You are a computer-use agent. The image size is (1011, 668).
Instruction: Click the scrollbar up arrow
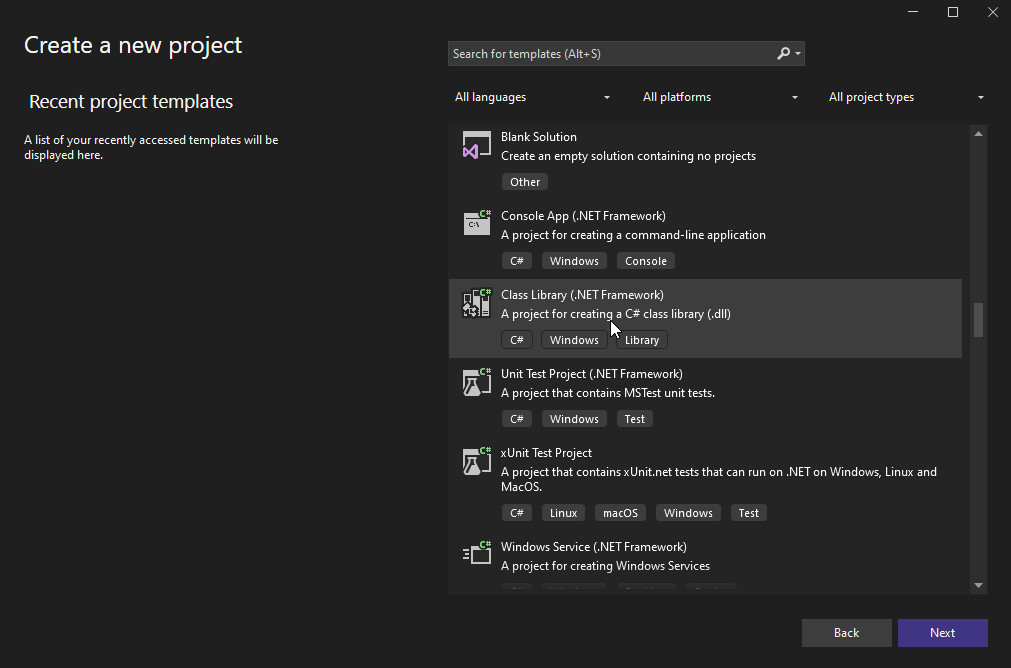[978, 134]
